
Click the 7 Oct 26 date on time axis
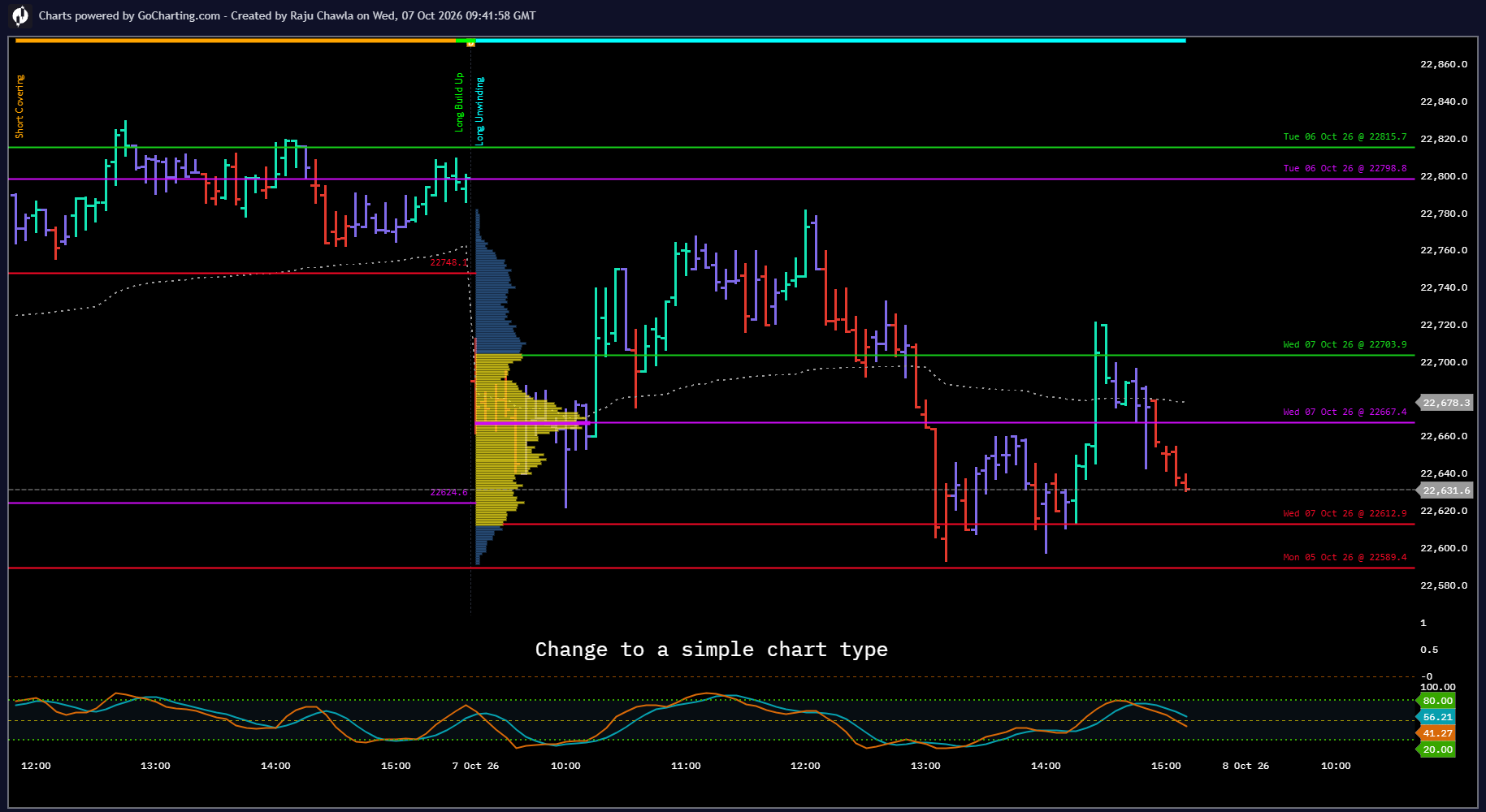point(475,766)
